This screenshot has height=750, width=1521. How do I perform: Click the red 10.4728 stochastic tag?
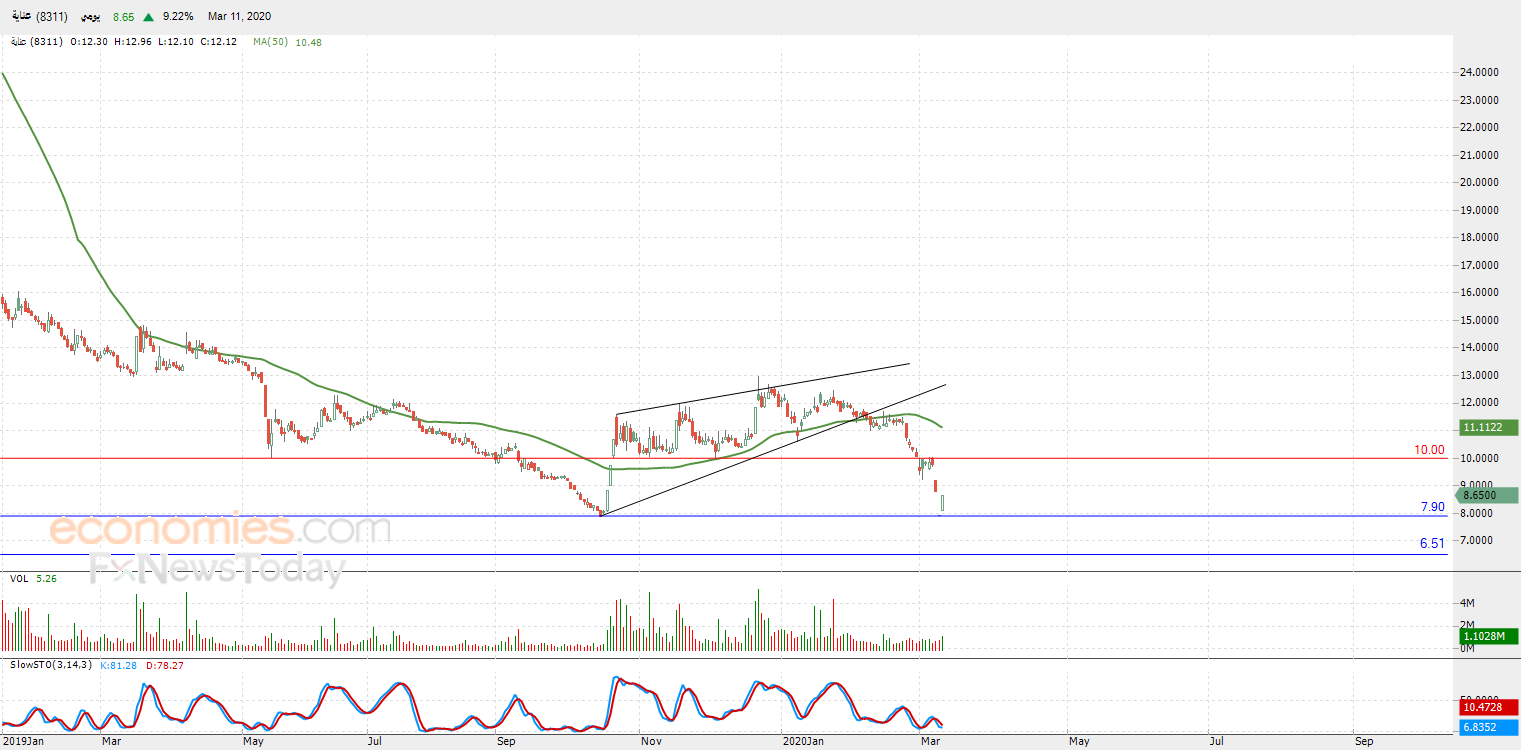point(1489,707)
